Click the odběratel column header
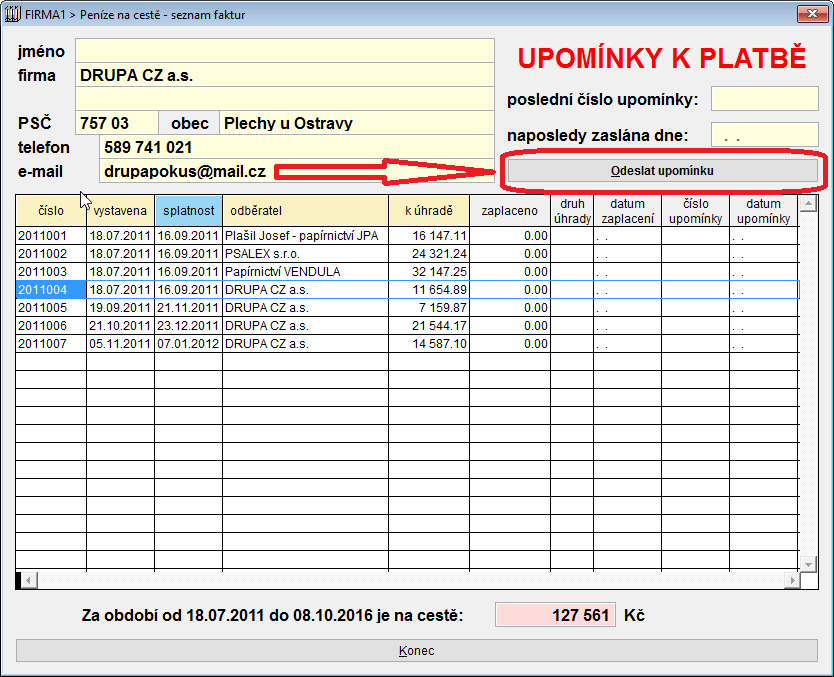Viewport: 834px width, 677px height. pyautogui.click(x=304, y=211)
